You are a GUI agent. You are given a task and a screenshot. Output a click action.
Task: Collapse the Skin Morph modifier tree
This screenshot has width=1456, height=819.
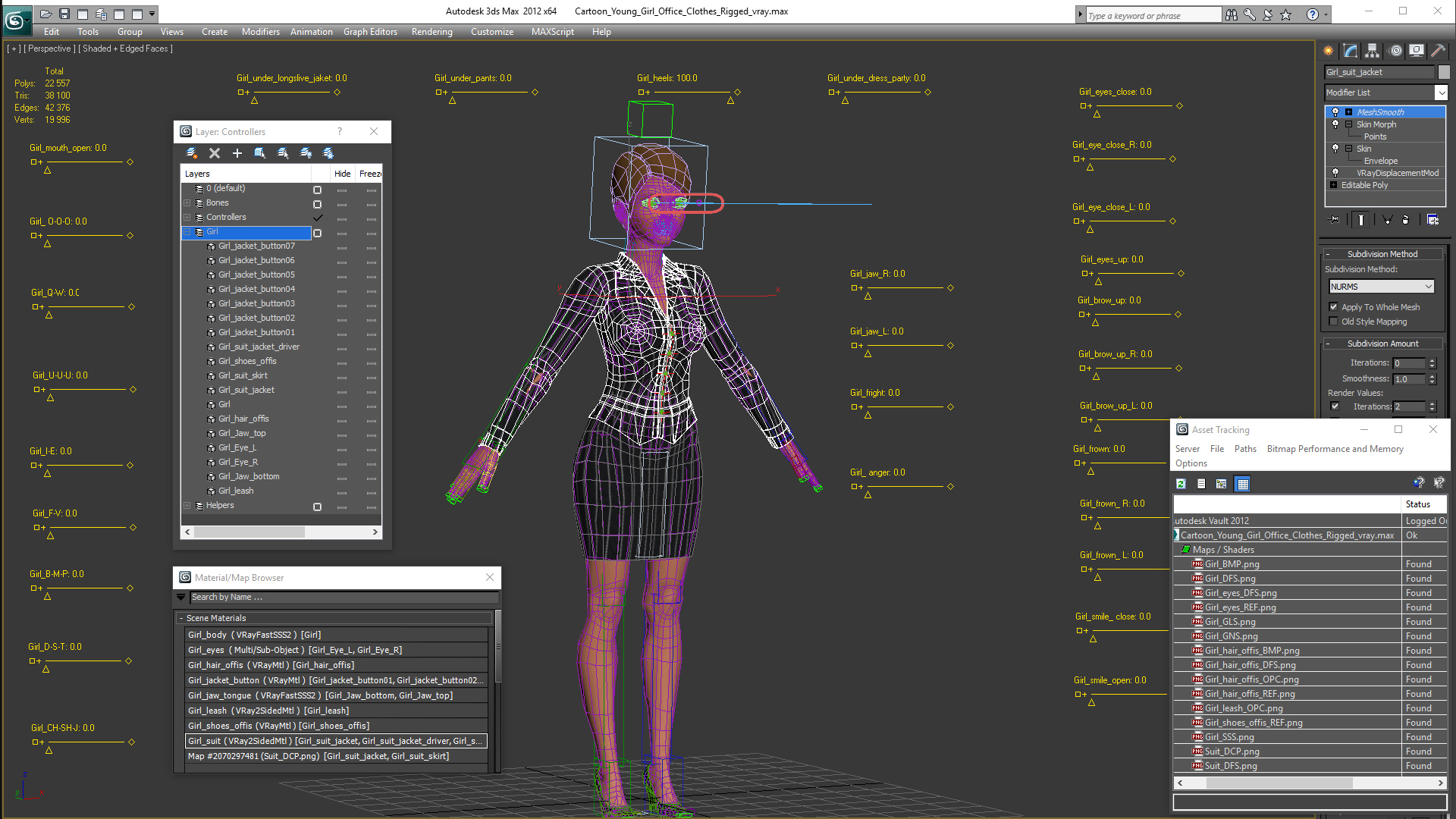[1349, 124]
